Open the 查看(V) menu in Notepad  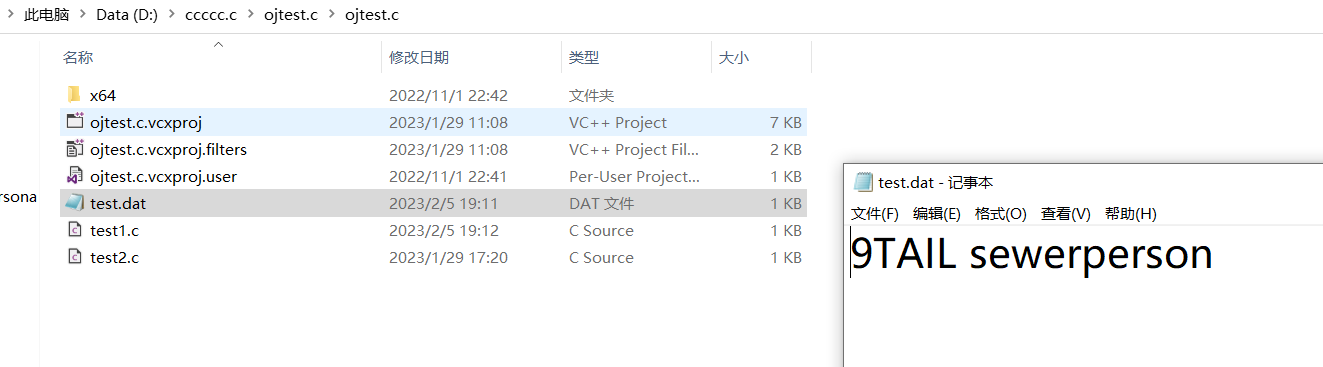[x=1065, y=214]
